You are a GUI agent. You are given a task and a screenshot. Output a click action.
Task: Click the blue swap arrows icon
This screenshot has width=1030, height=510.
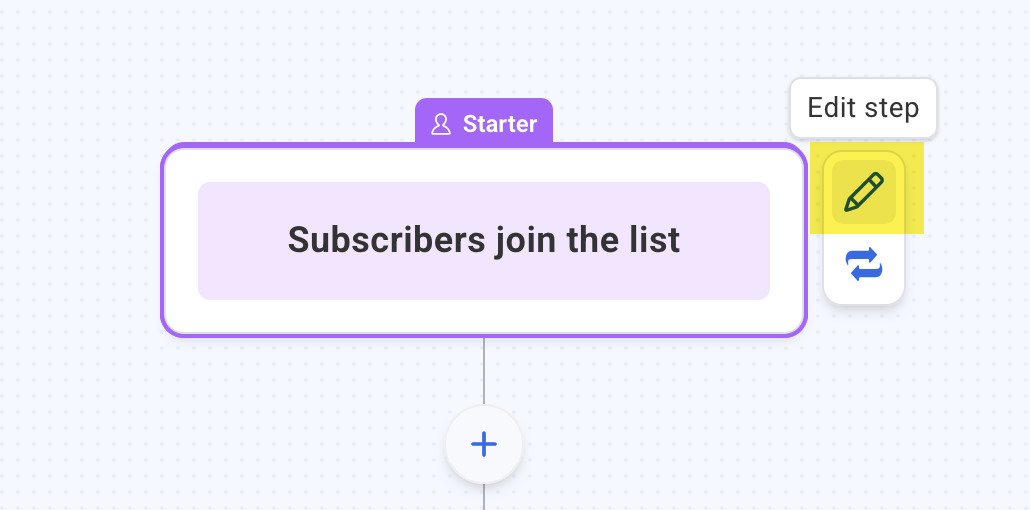coord(864,265)
